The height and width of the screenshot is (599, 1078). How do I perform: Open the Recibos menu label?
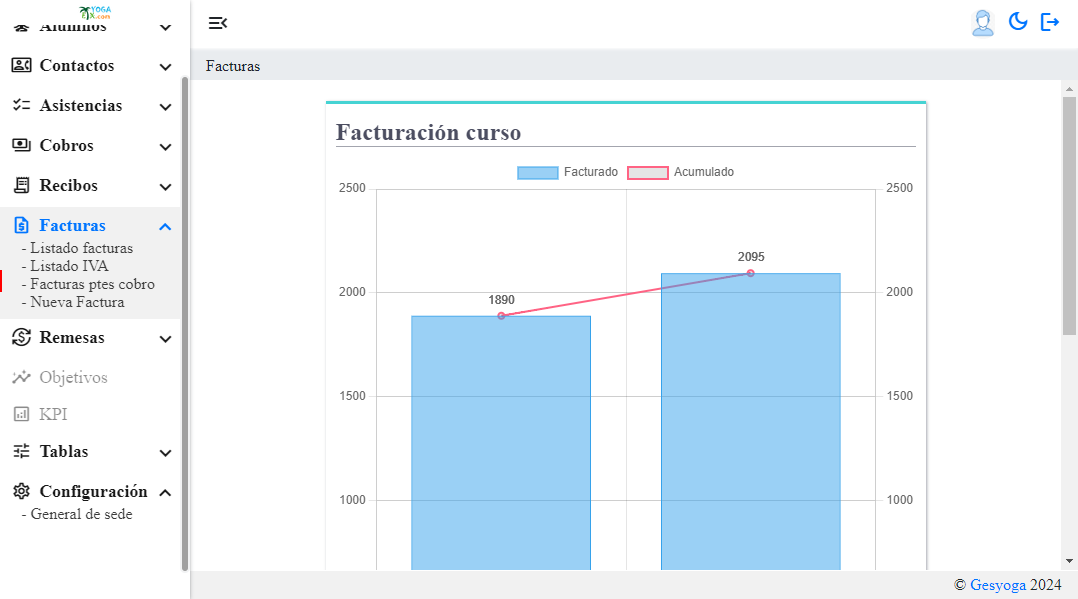click(x=69, y=185)
